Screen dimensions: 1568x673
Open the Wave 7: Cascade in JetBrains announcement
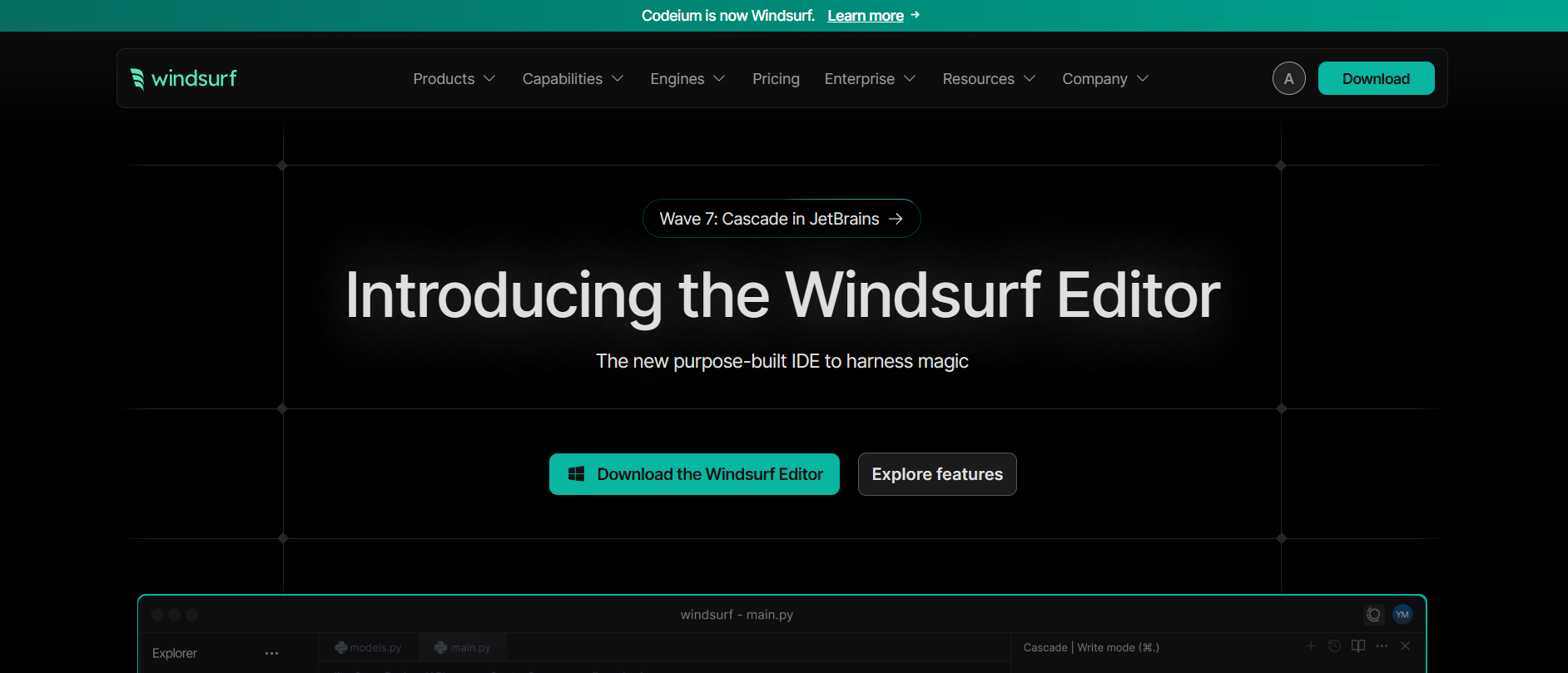point(782,219)
